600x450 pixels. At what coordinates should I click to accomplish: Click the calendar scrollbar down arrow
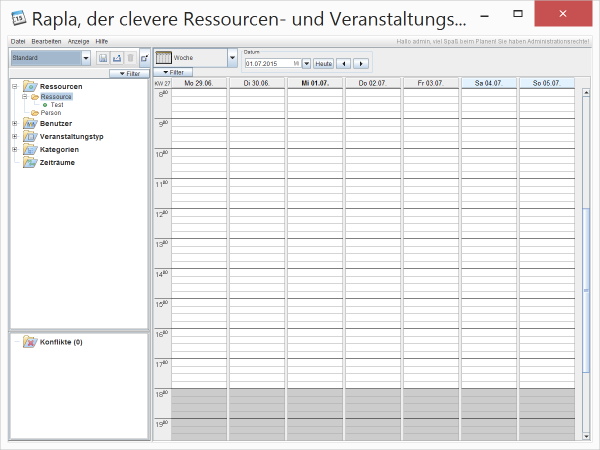click(x=586, y=436)
